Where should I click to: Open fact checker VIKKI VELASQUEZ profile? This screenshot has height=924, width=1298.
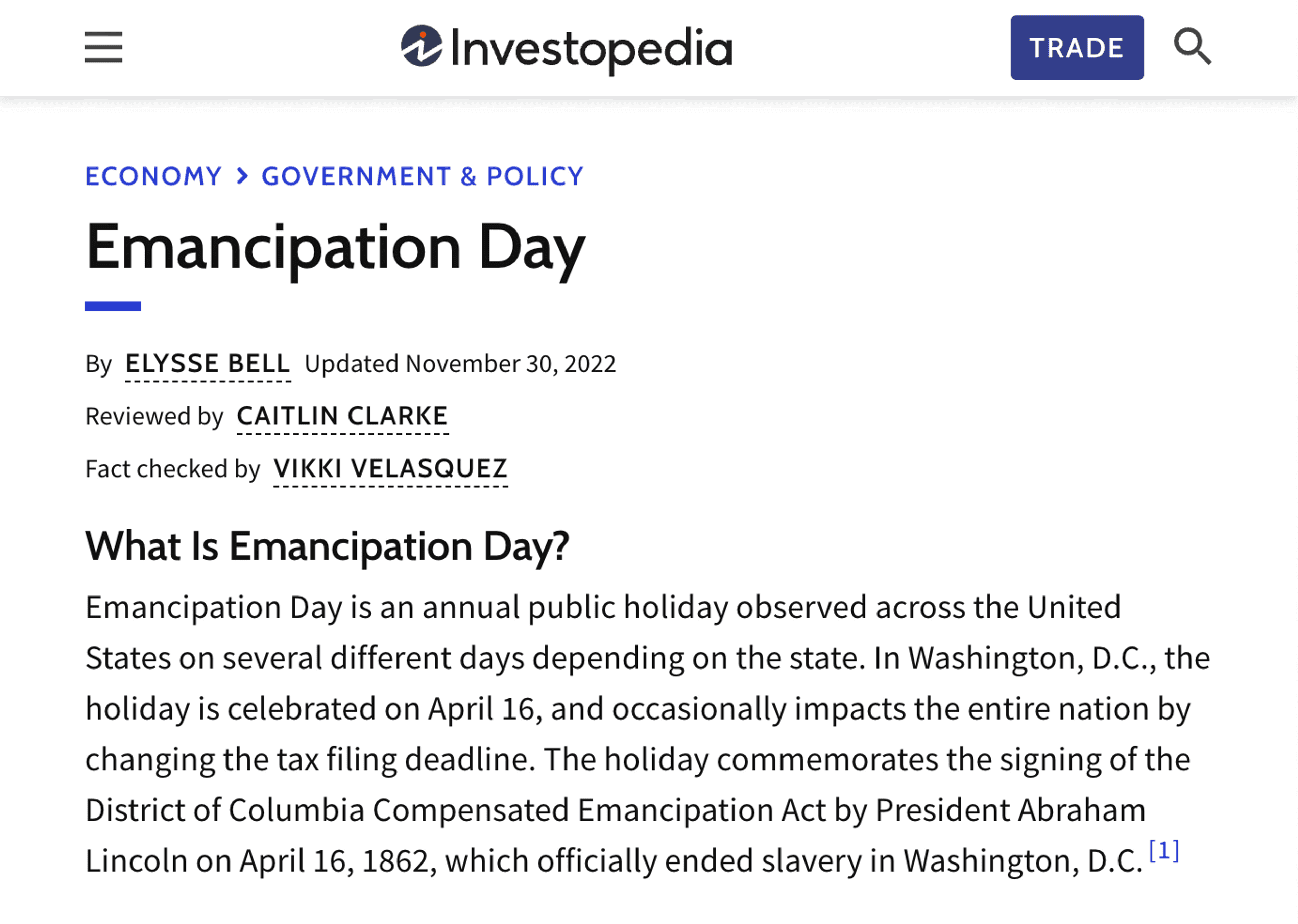coord(390,470)
